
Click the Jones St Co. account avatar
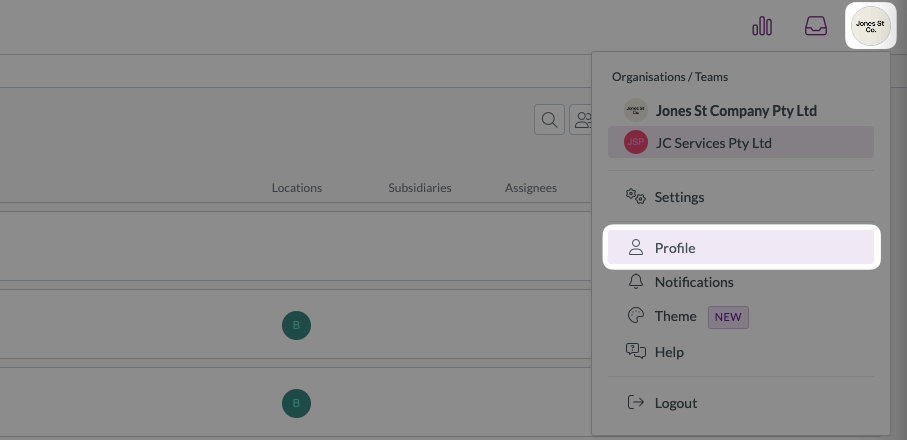871,27
